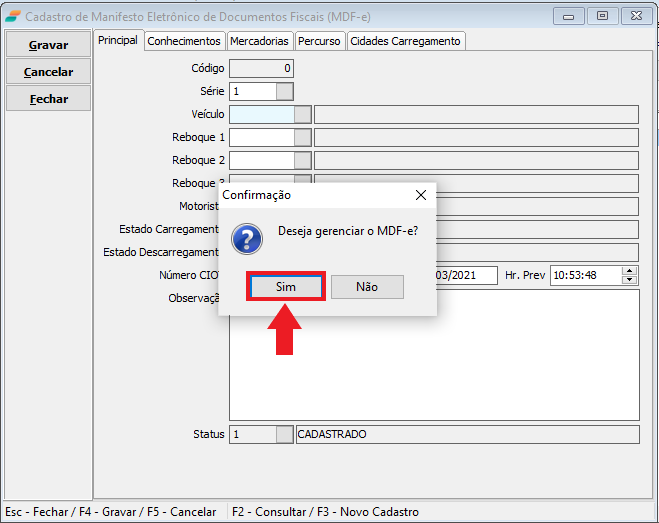This screenshot has width=659, height=523.
Task: Click the Sim button in confirmation dialog
Action: (x=286, y=287)
